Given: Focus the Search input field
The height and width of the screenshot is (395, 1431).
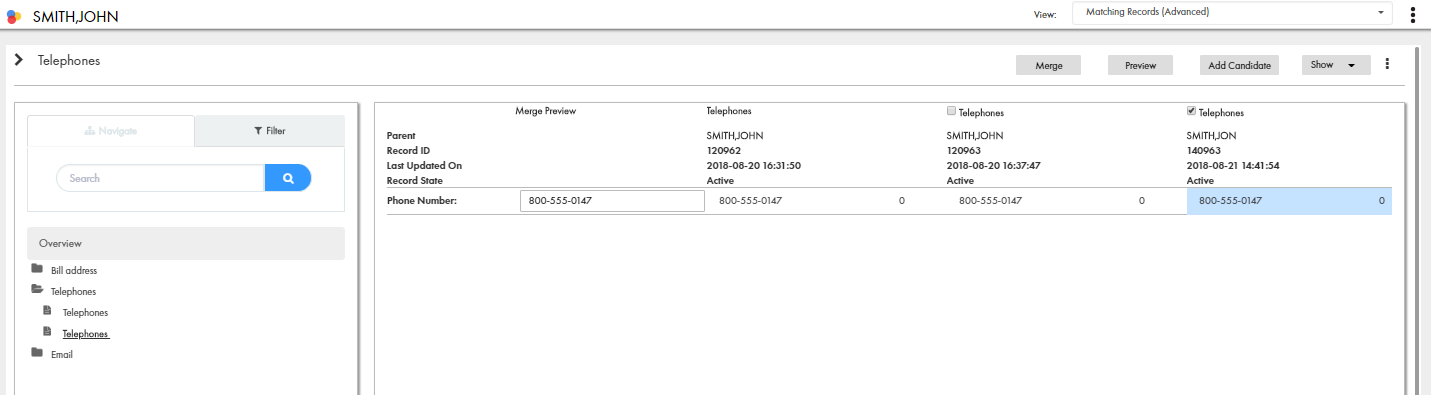Looking at the screenshot, I should (160, 178).
